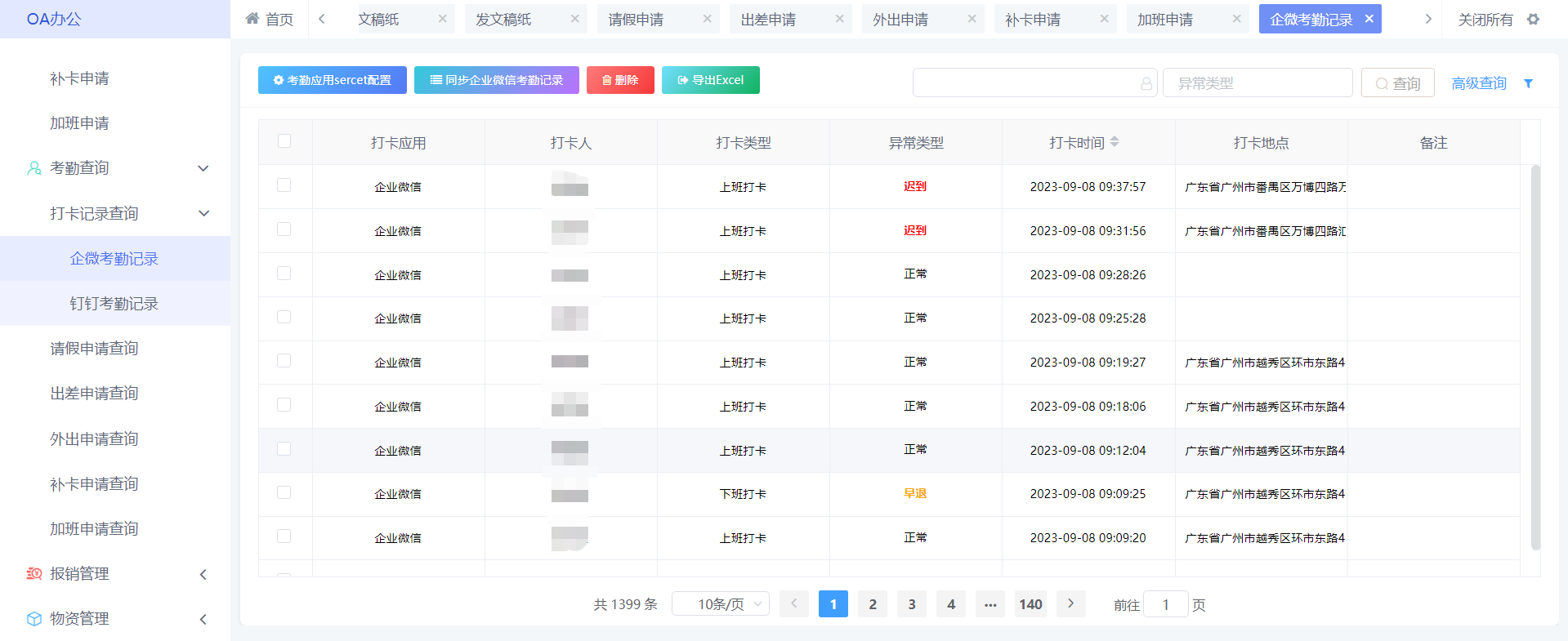1568x641 pixels.
Task: Click the settings gear icon next to 关闭所有
Action: click(1533, 19)
